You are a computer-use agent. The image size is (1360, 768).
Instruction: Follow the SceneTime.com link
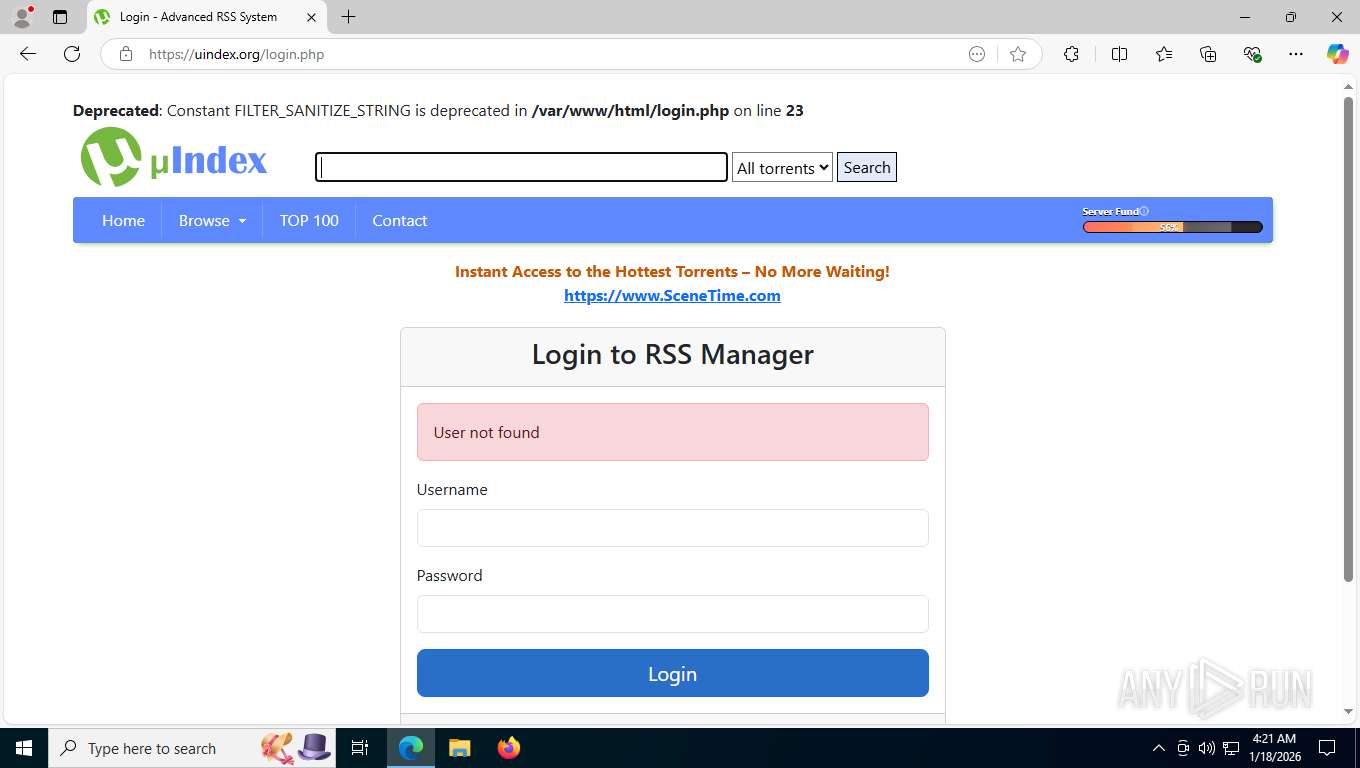672,295
